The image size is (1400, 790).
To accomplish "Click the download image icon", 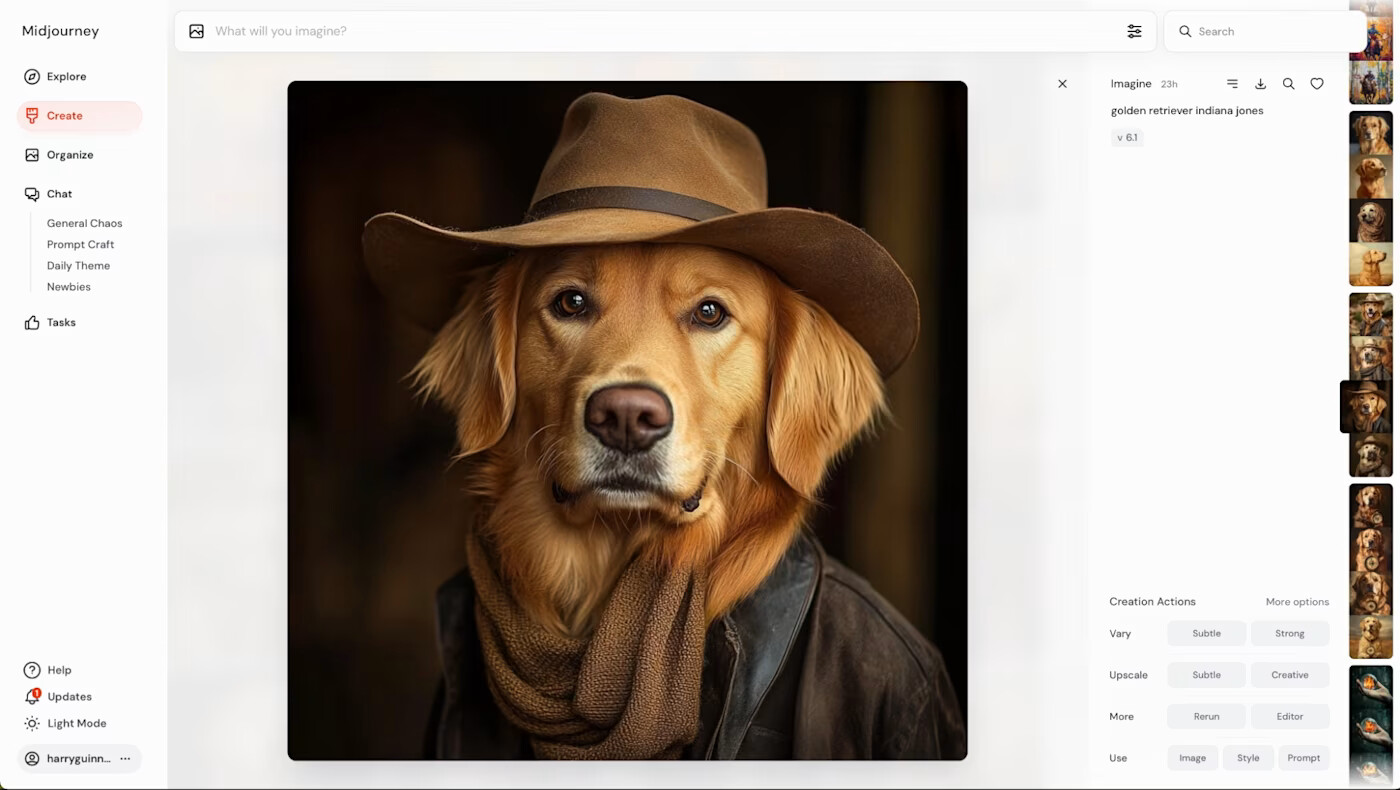I will [x=1260, y=84].
